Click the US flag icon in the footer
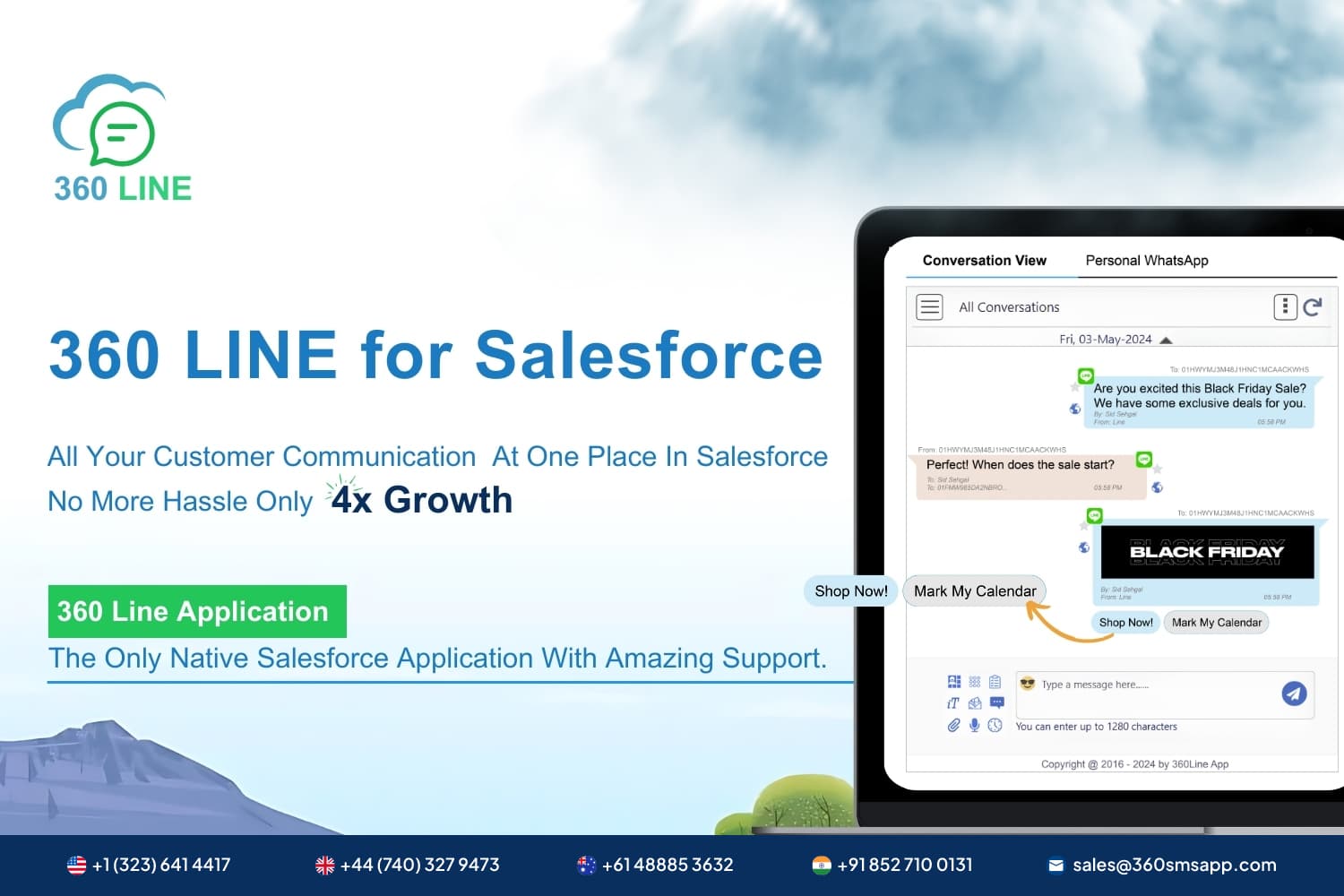This screenshot has width=1344, height=896. [x=77, y=865]
